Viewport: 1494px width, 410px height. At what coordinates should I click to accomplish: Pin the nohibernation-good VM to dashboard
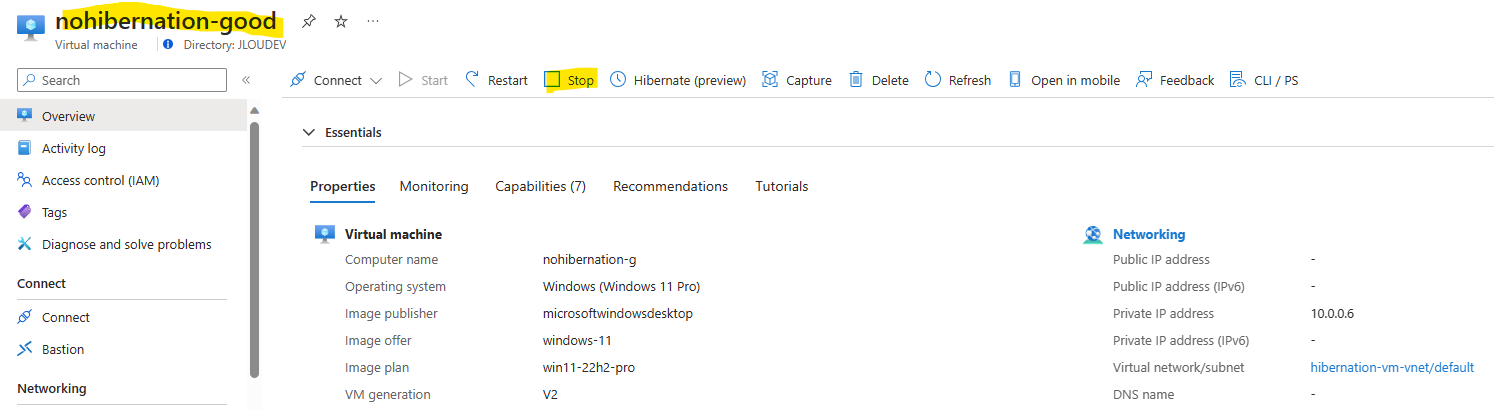[309, 21]
